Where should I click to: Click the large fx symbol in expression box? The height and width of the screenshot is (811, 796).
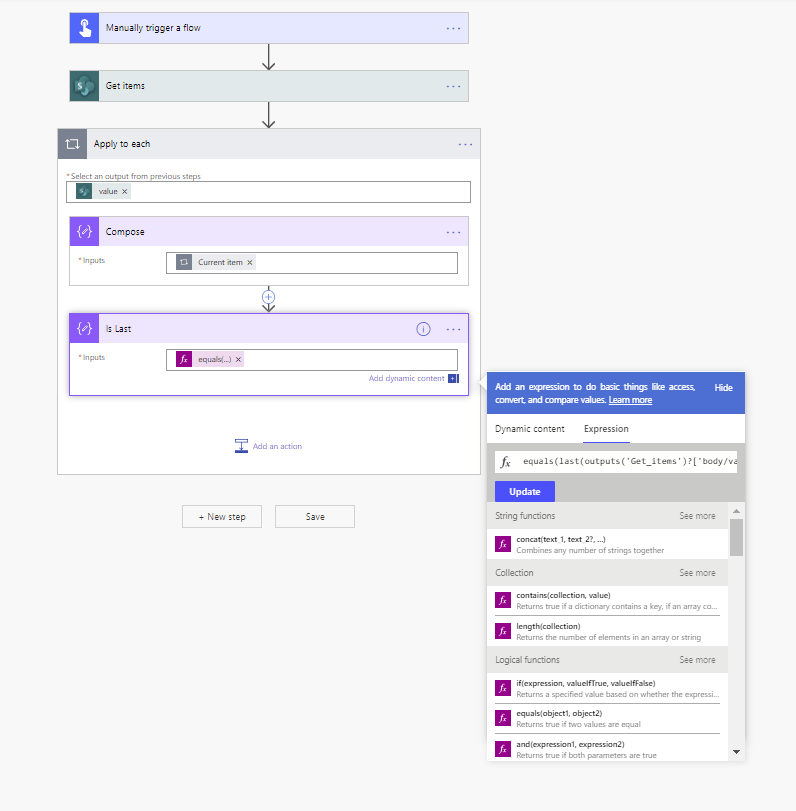(x=506, y=462)
